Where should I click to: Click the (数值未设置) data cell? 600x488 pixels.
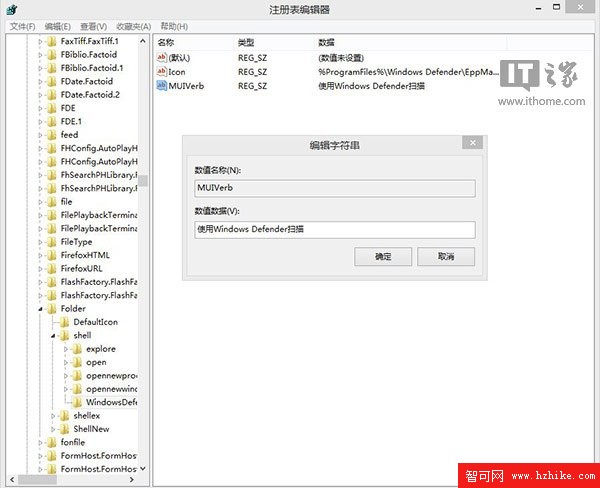(341, 58)
